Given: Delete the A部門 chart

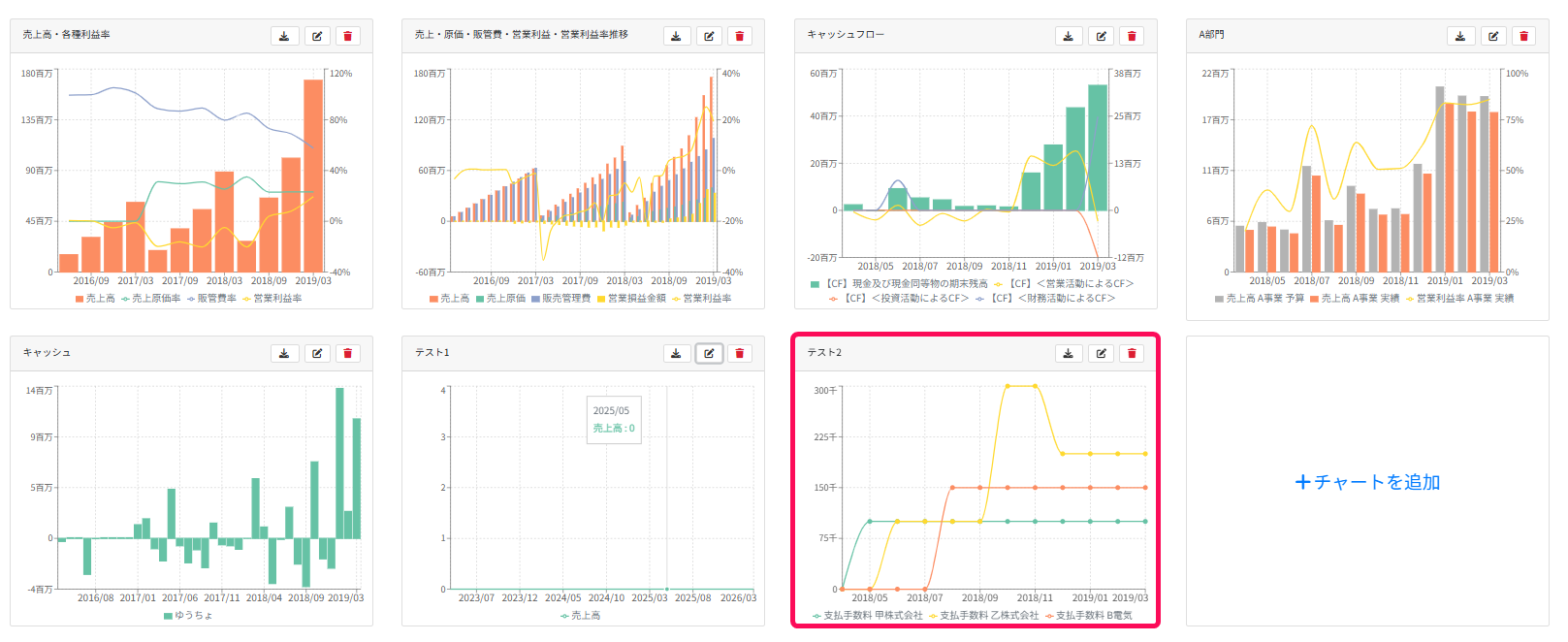Looking at the screenshot, I should pyautogui.click(x=1523, y=36).
